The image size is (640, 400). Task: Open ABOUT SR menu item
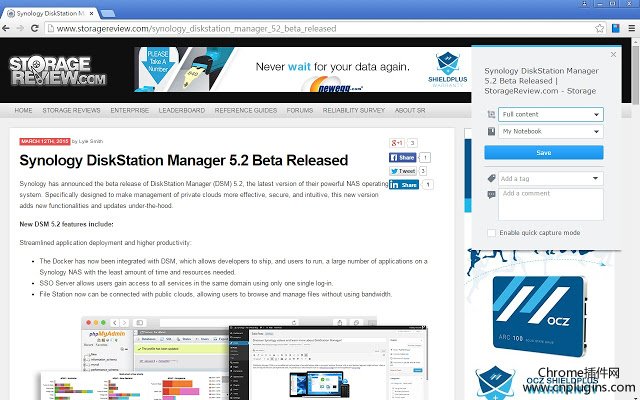pyautogui.click(x=410, y=110)
